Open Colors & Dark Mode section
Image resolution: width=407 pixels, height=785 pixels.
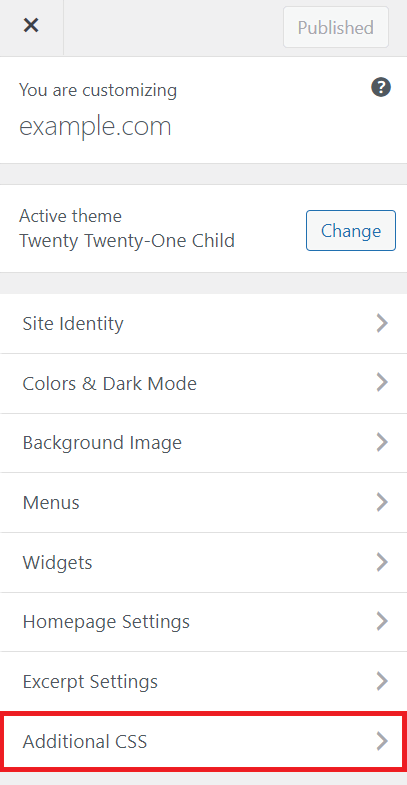(x=203, y=383)
